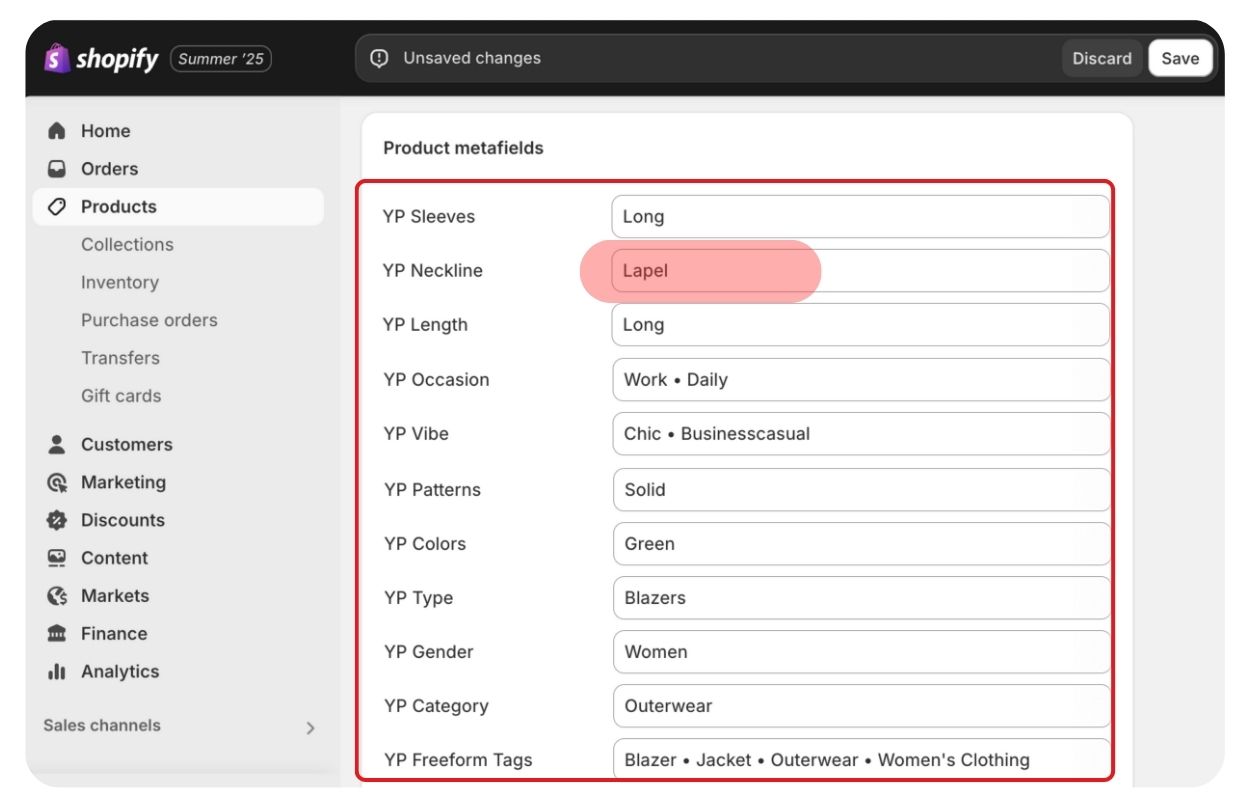Viewport: 1250px width, 807px height.
Task: Click the Unsaved changes status text
Action: point(472,58)
